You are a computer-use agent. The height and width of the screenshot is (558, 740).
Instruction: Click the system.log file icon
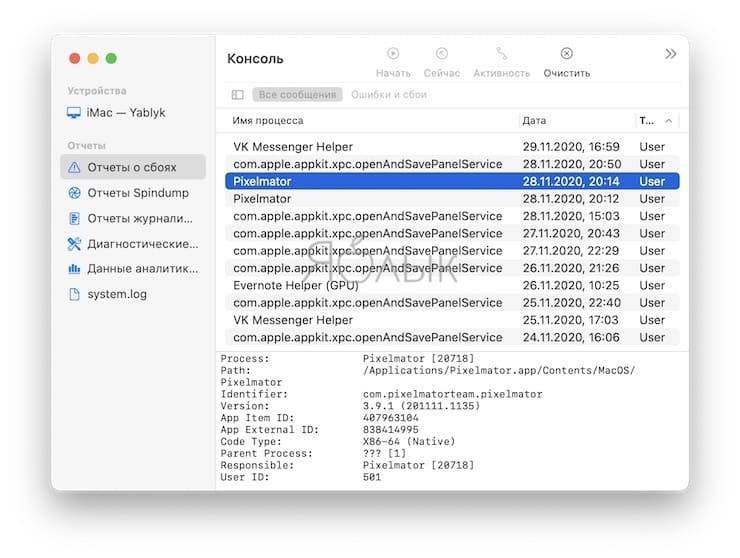point(74,294)
